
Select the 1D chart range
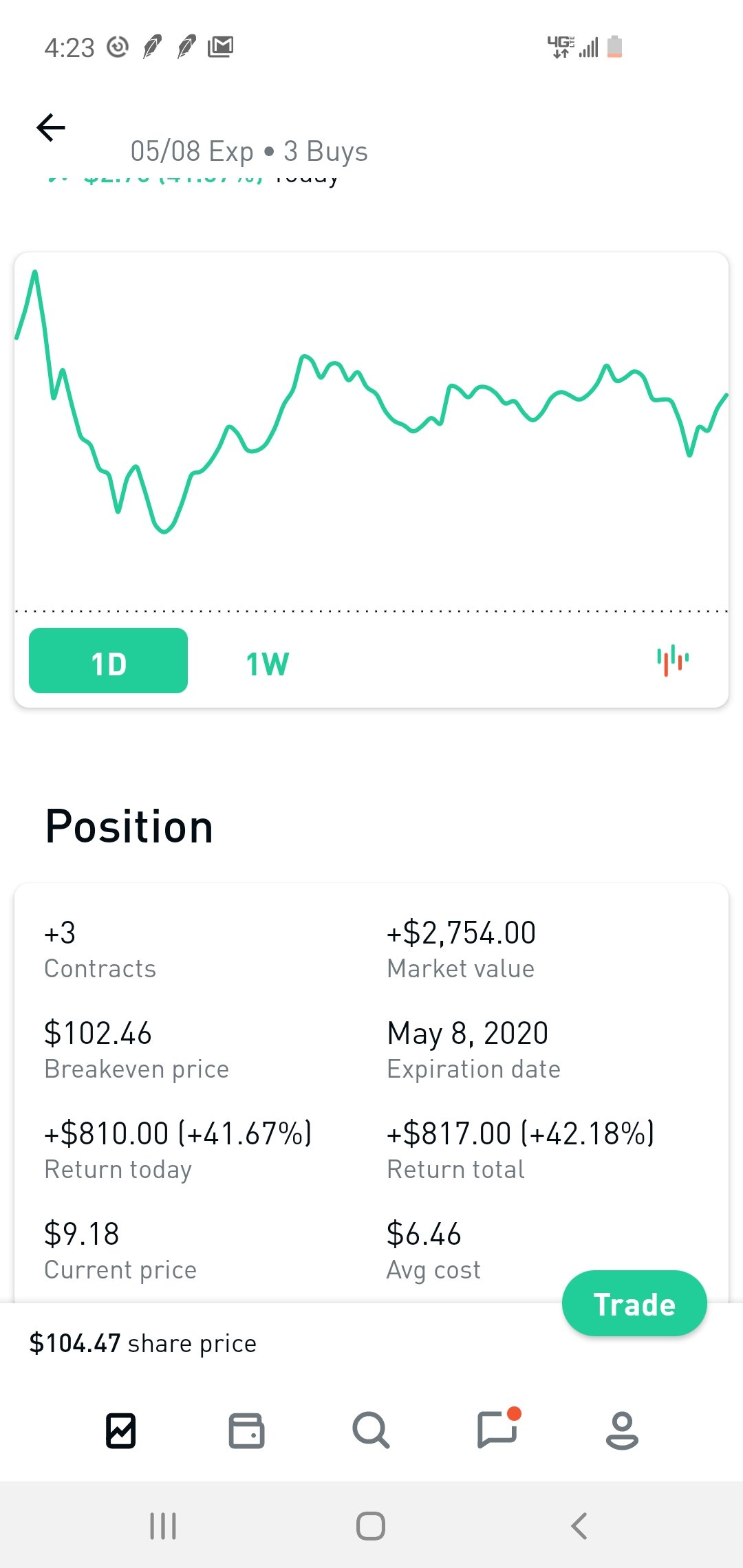[108, 661]
